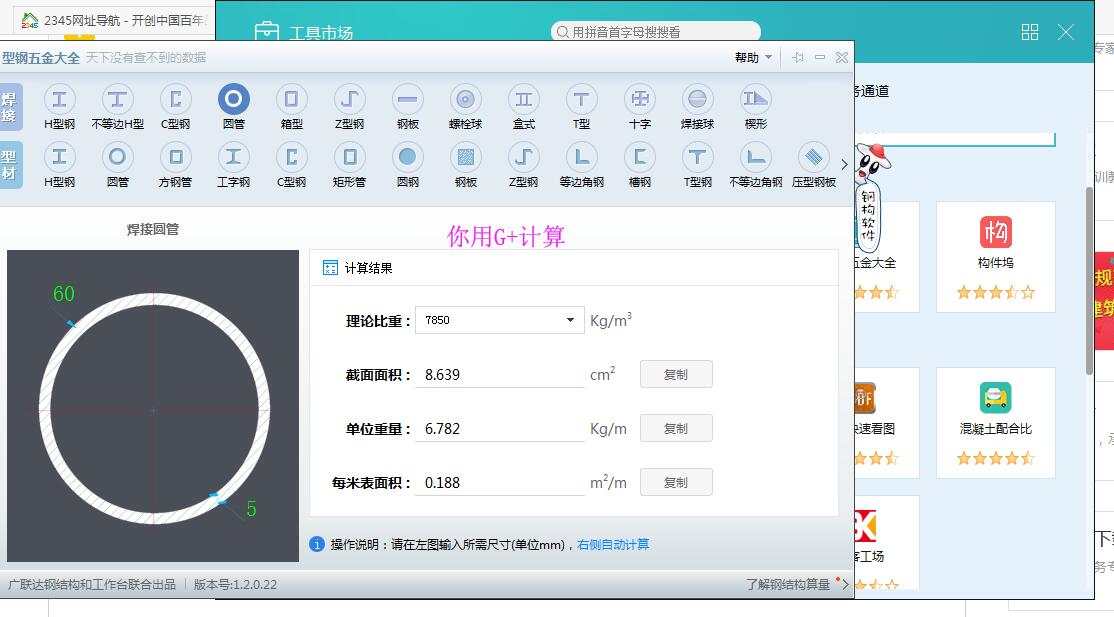
Task: Open the 构件坞 tool card
Action: coord(995,257)
